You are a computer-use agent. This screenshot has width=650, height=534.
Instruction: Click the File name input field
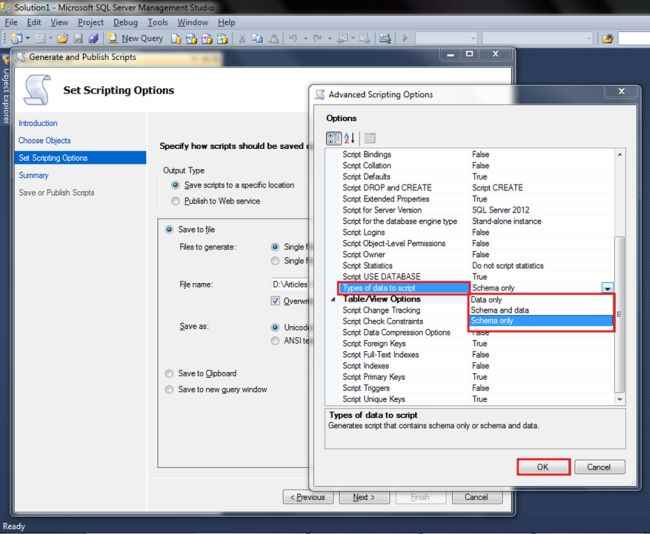291,284
